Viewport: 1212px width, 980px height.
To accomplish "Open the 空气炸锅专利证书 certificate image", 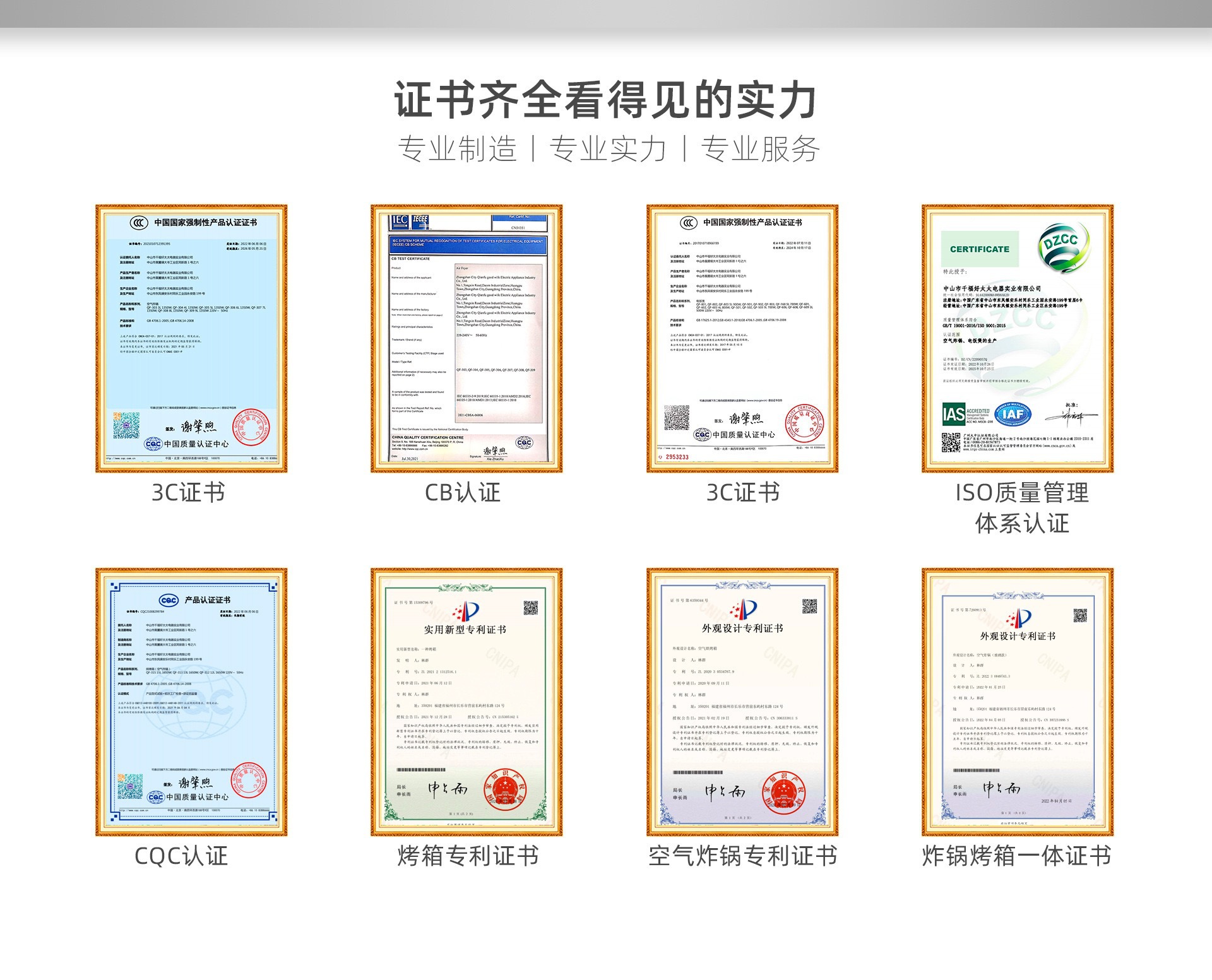I will point(742,702).
